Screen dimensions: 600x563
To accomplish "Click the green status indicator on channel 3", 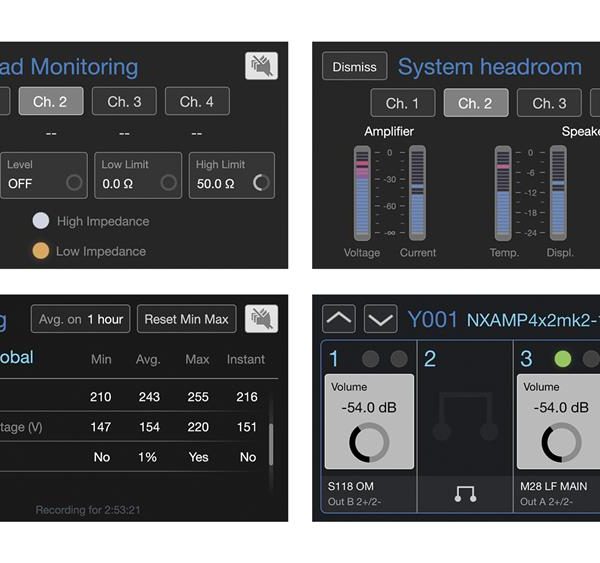I will [x=563, y=359].
